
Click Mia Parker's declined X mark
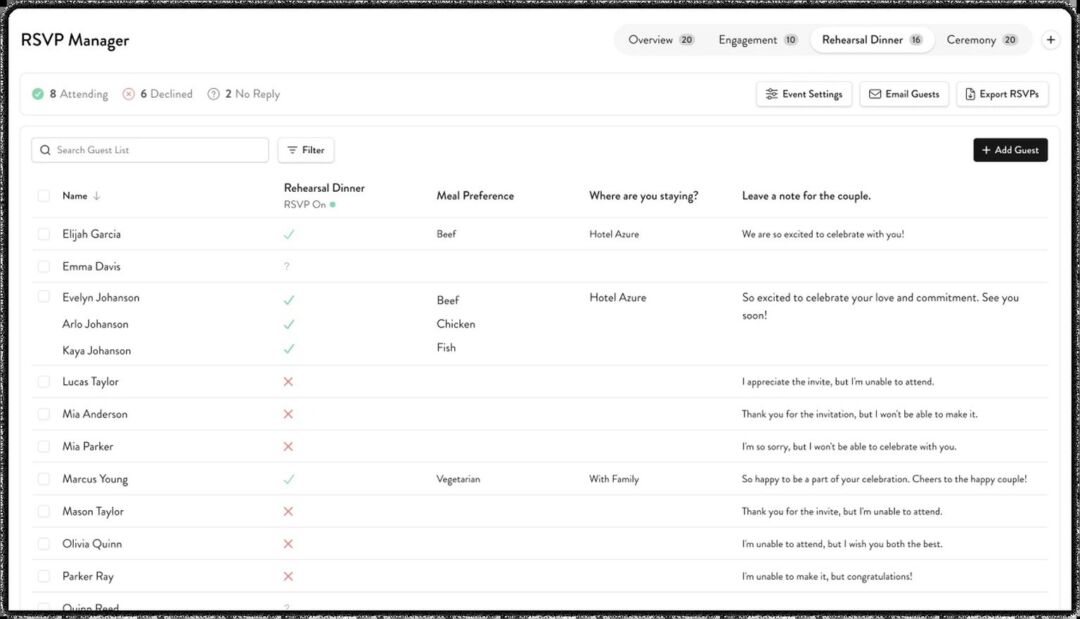(x=288, y=446)
